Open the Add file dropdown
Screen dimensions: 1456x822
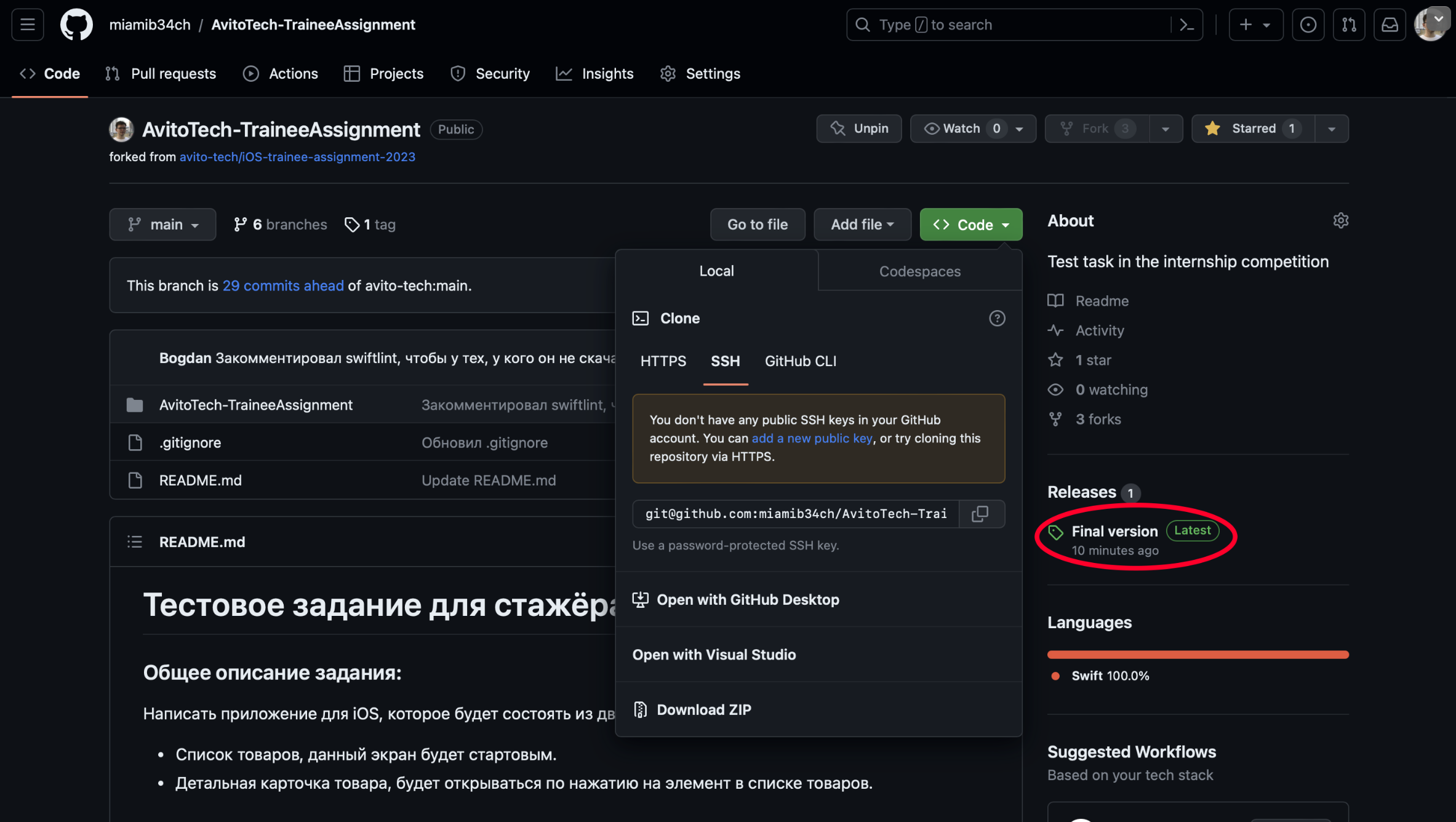[x=862, y=225]
